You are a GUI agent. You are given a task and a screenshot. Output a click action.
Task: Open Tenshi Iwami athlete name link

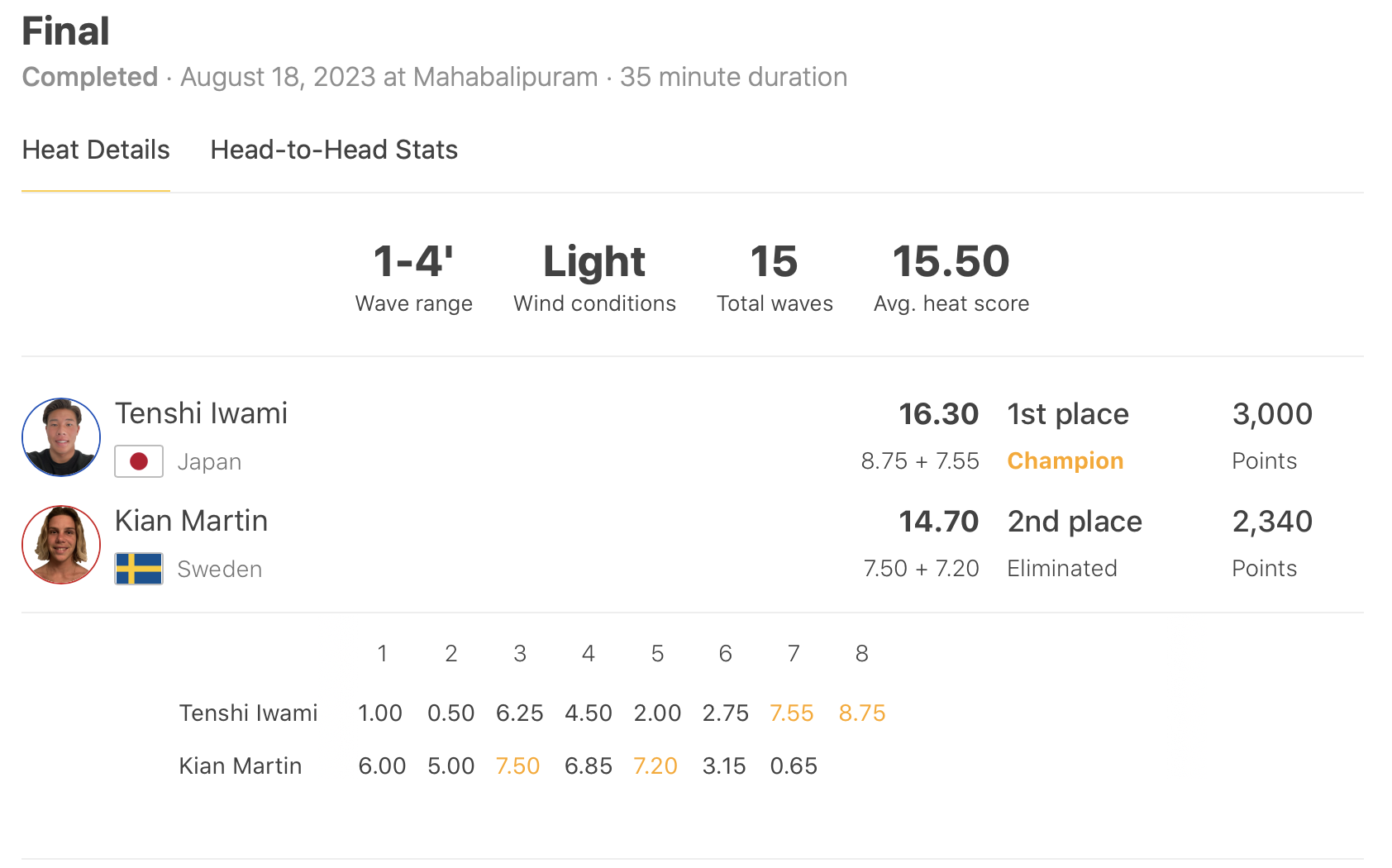point(201,413)
